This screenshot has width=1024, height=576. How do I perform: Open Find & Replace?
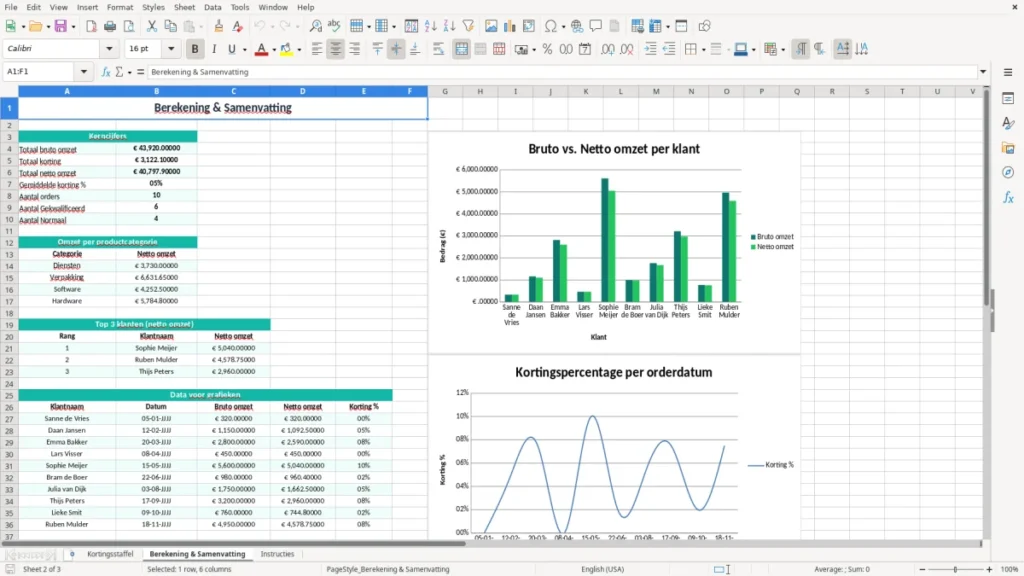click(x=315, y=26)
